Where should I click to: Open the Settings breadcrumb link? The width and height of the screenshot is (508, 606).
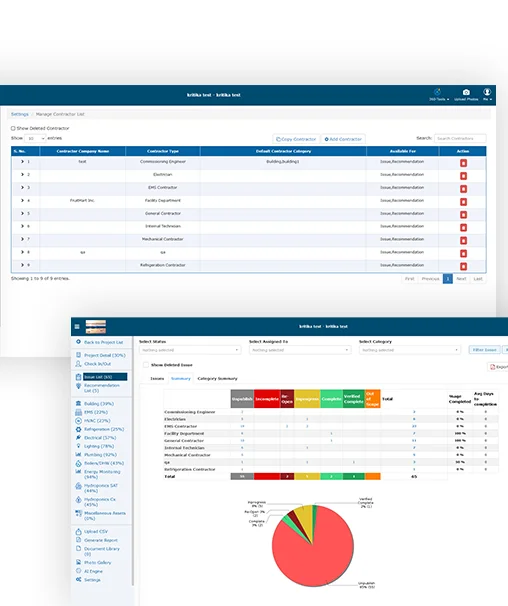tap(20, 114)
